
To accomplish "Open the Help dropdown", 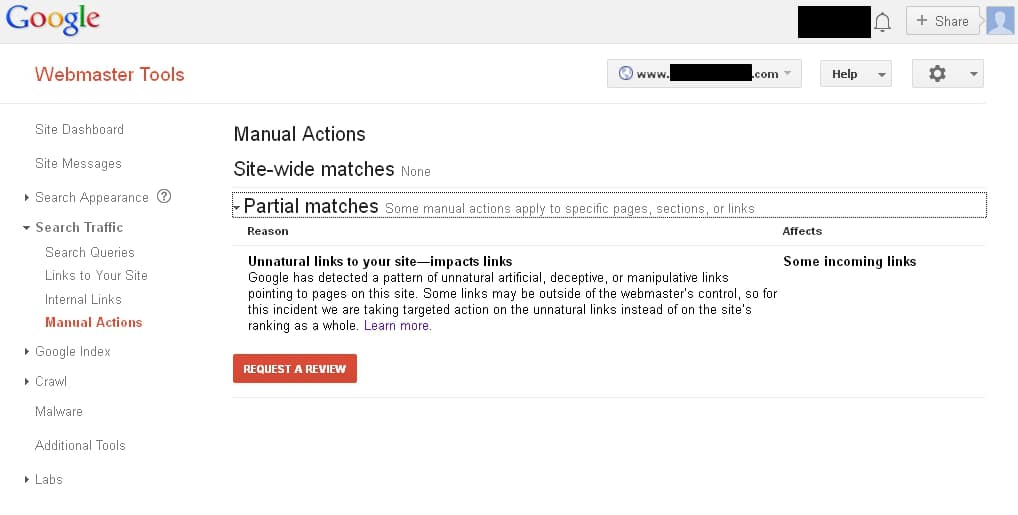I will click(855, 74).
